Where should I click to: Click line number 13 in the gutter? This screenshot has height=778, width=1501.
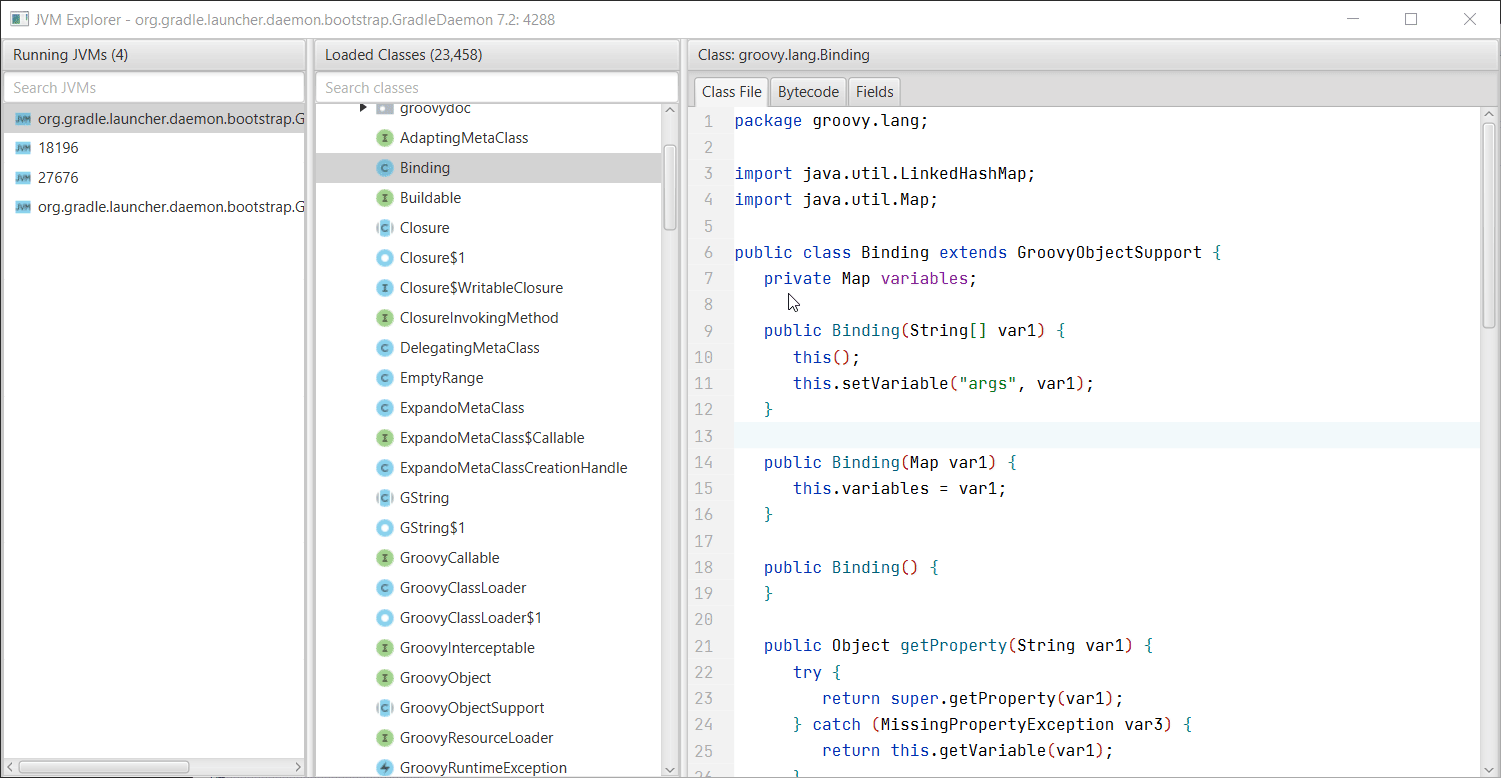tap(703, 436)
